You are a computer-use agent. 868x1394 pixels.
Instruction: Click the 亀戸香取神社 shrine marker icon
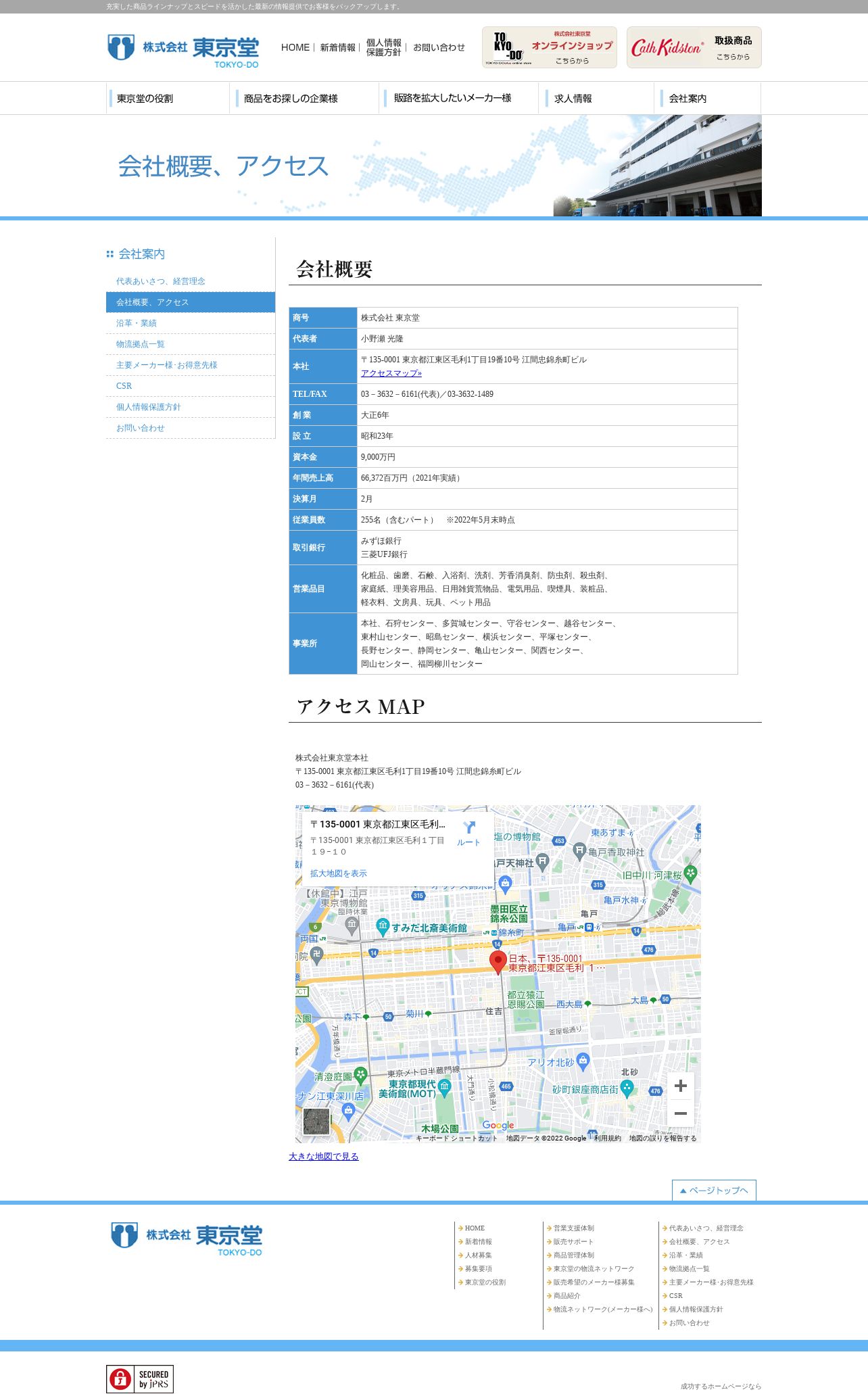[579, 851]
